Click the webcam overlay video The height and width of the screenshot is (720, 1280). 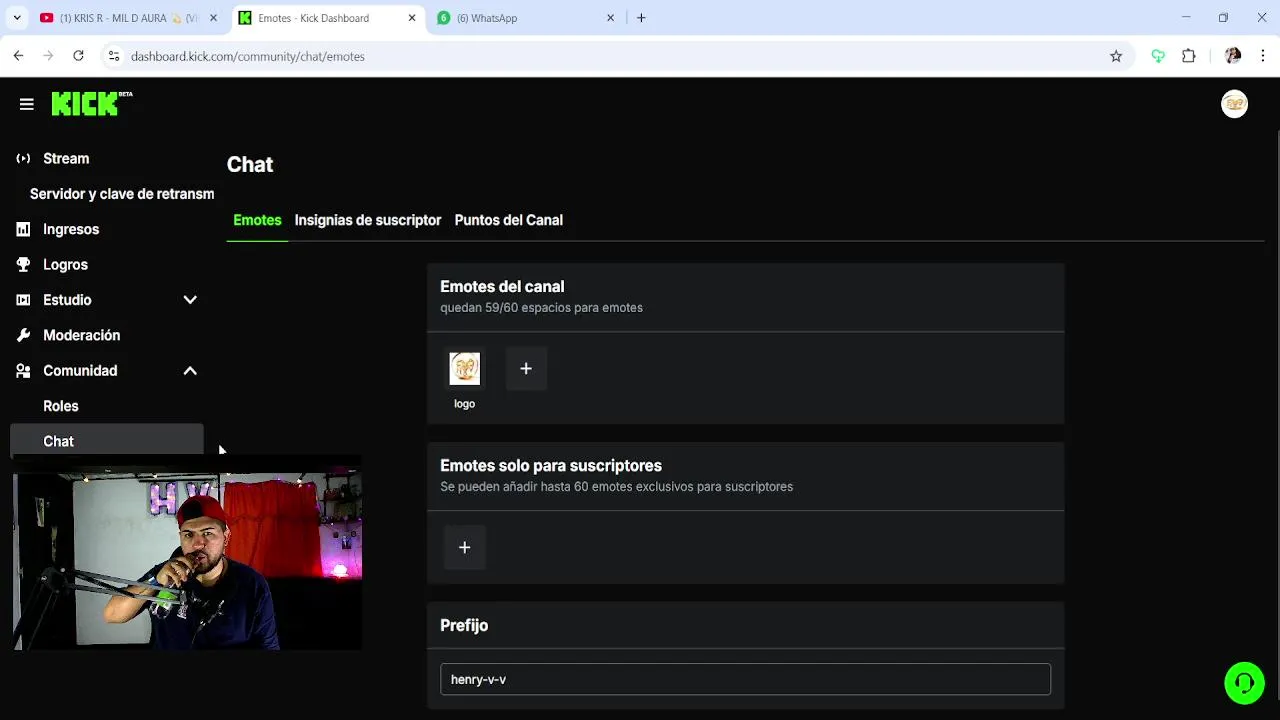click(187, 561)
